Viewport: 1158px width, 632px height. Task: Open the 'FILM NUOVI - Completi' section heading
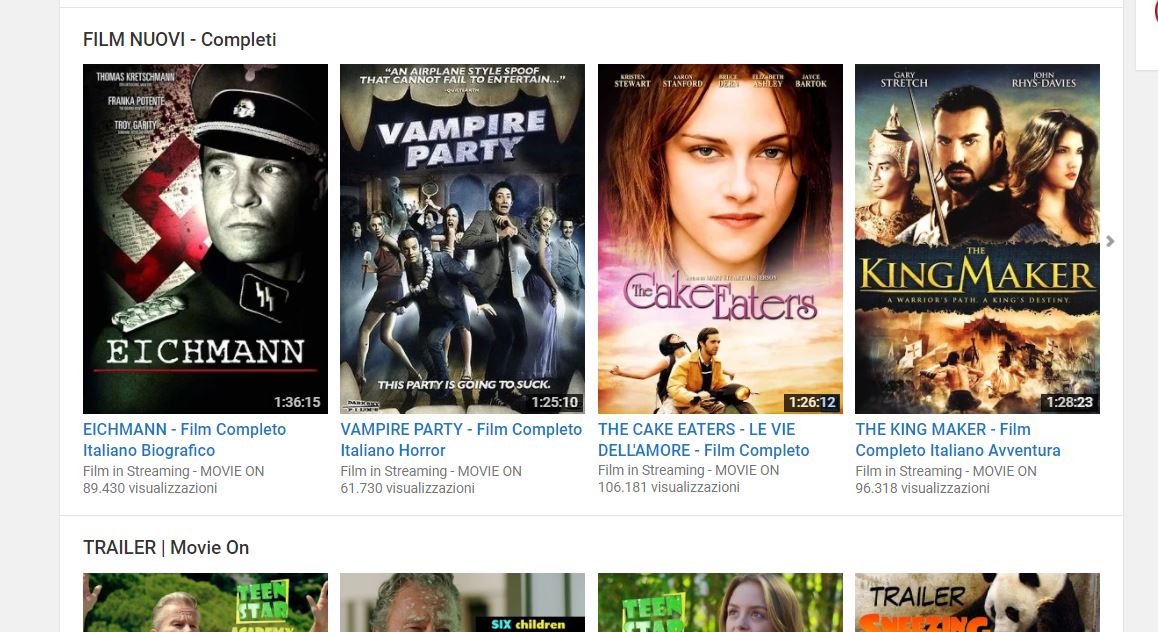(x=179, y=39)
